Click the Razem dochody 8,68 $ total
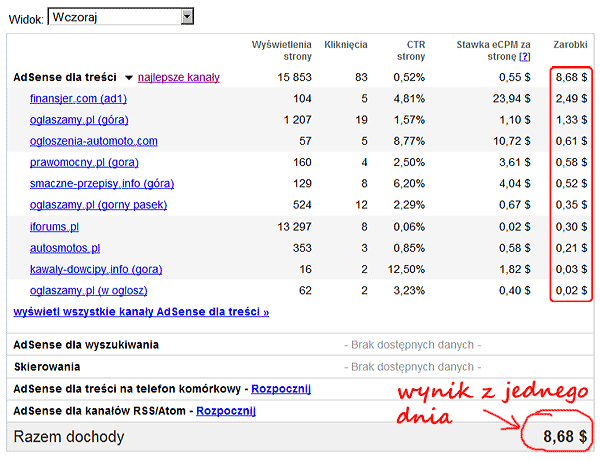The image size is (600, 461). (565, 437)
